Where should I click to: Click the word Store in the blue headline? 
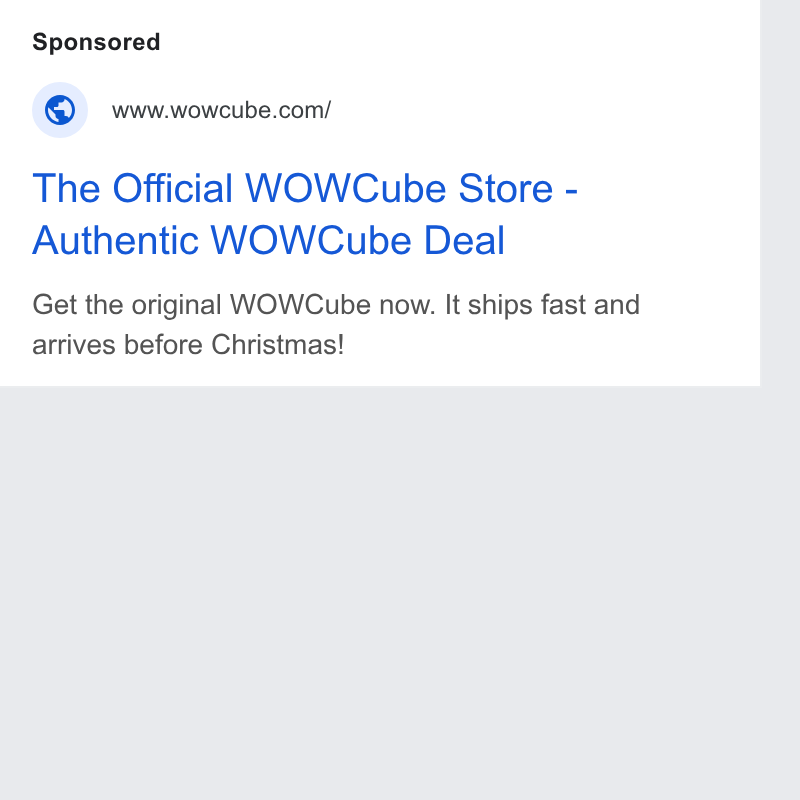[506, 188]
